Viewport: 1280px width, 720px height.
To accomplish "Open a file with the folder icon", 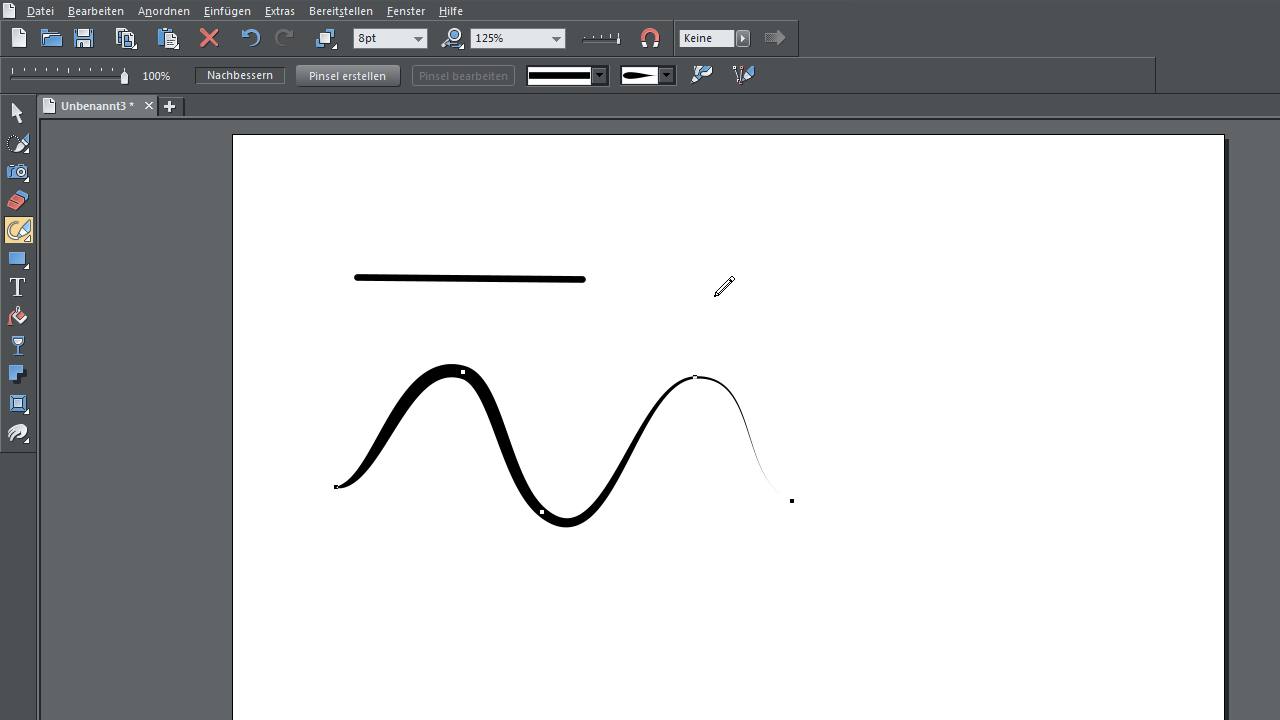I will 51,38.
